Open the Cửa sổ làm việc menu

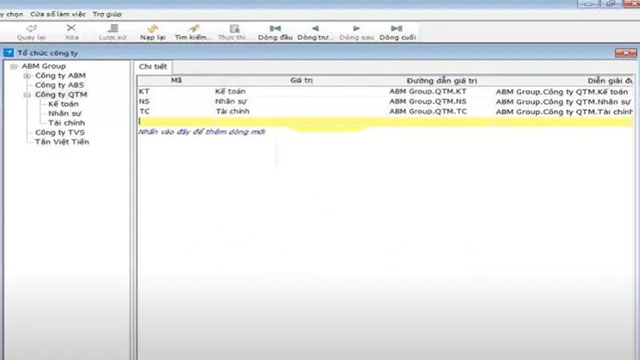(x=58, y=14)
